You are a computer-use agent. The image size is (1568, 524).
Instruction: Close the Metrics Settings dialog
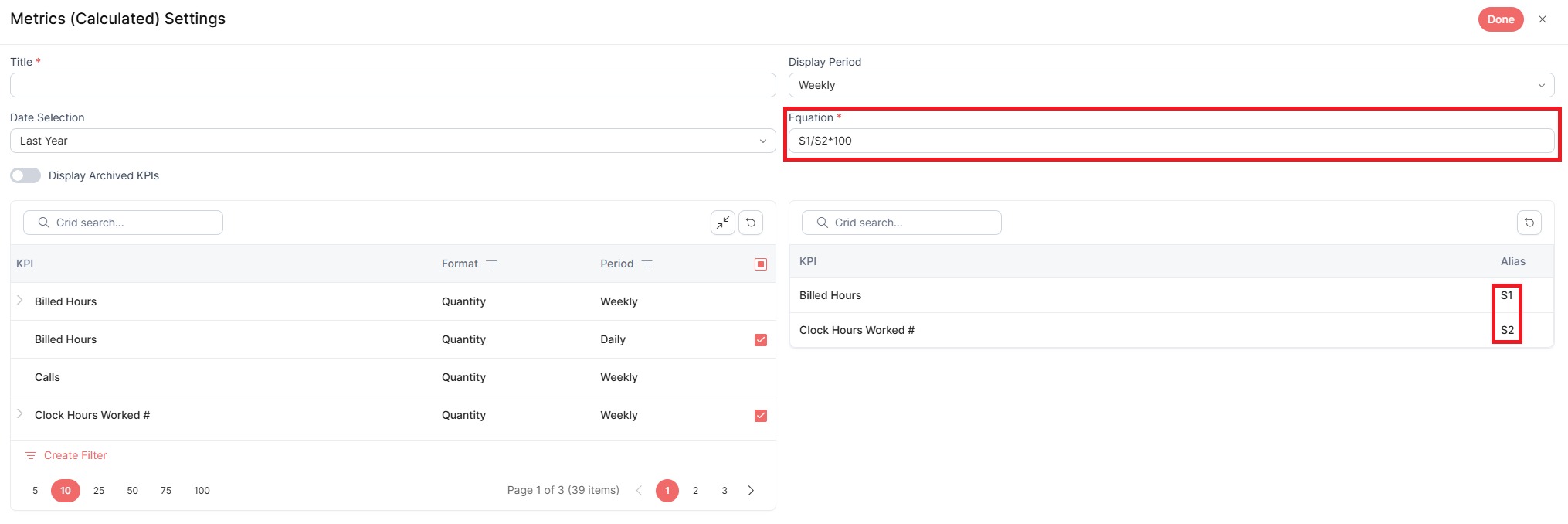[1543, 19]
